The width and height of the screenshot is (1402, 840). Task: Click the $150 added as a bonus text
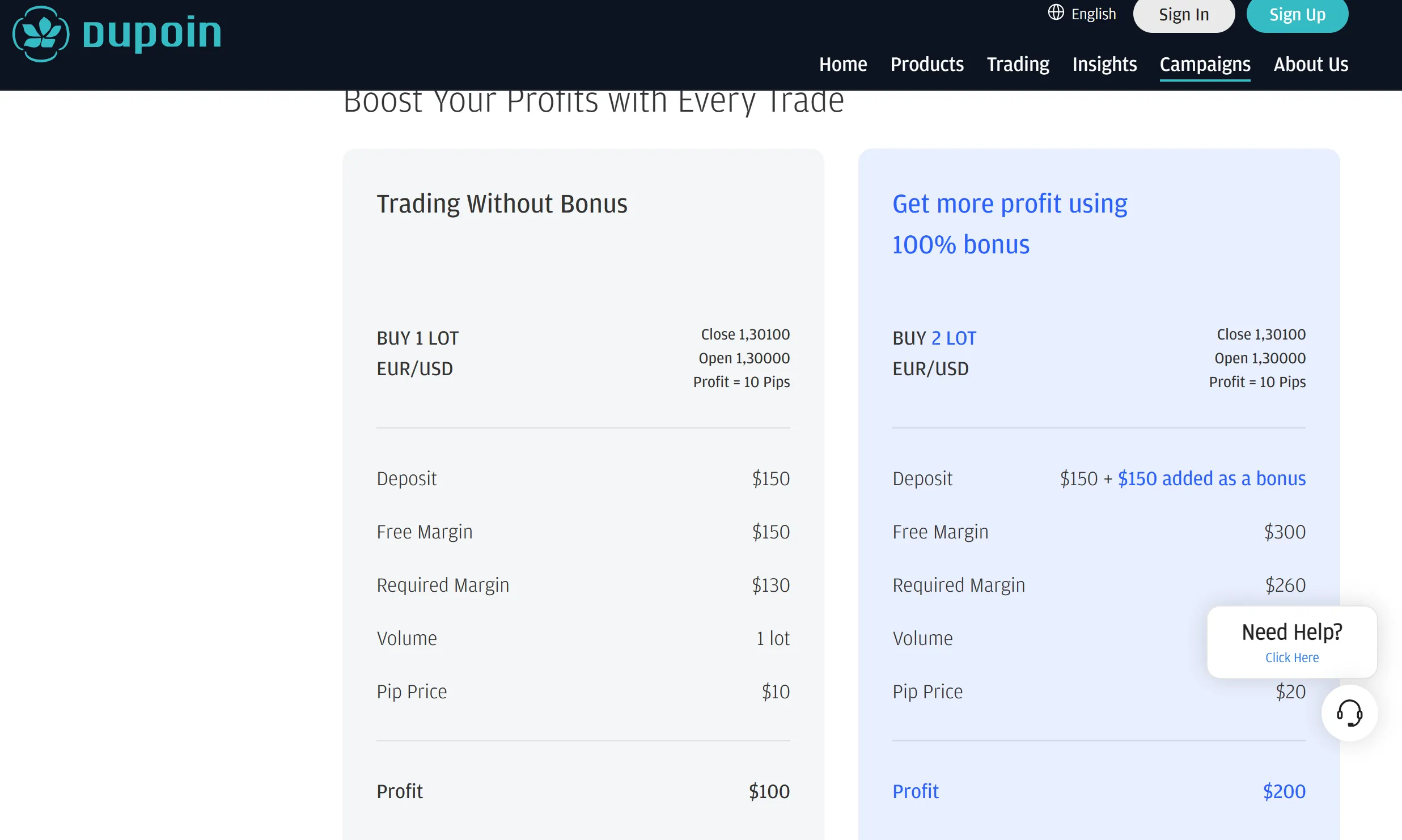click(x=1212, y=478)
